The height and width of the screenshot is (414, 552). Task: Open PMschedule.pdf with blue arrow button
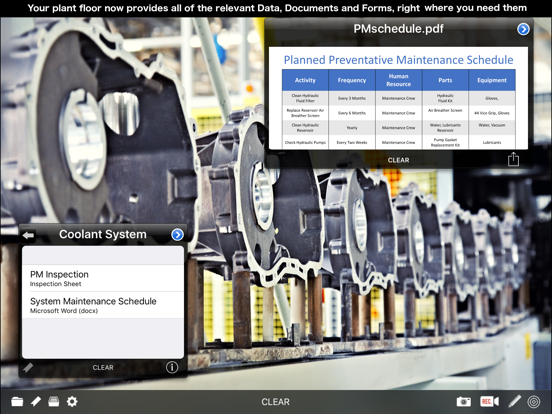point(523,29)
